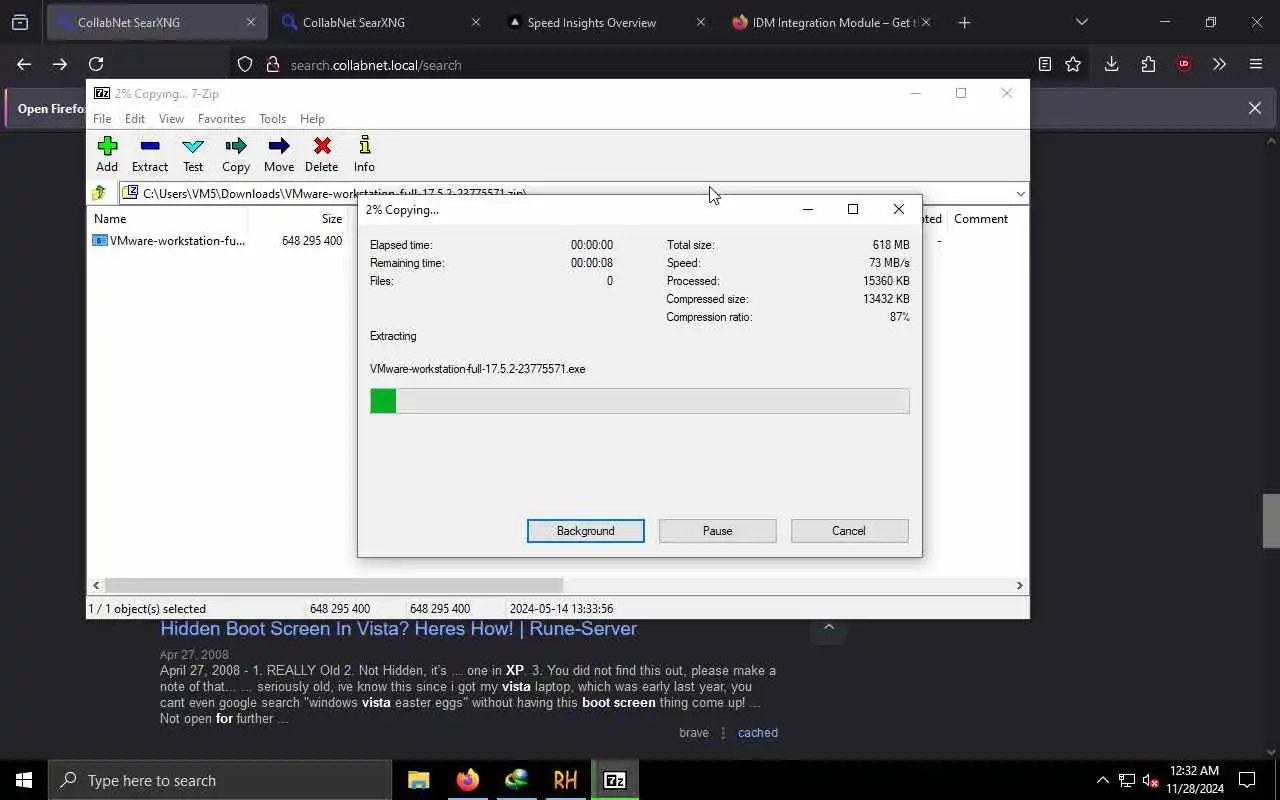This screenshot has height=800, width=1280.
Task: Open the Firefox downloads panel
Action: (x=1111, y=64)
